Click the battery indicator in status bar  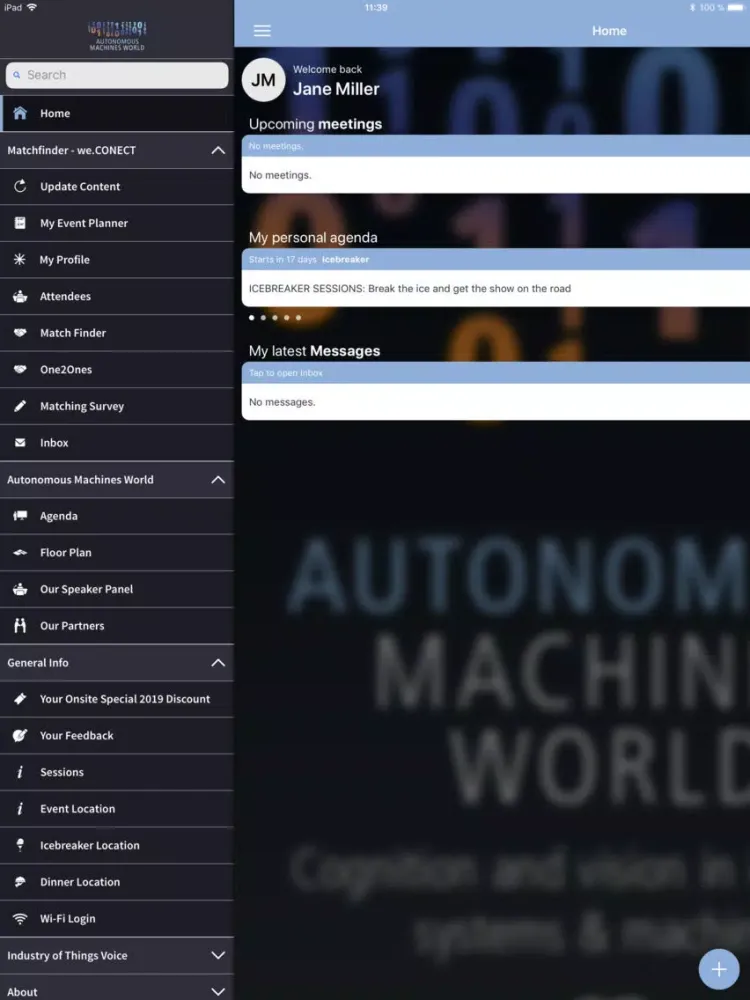tap(735, 8)
